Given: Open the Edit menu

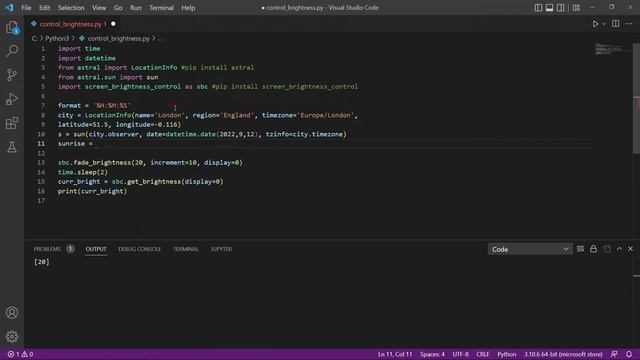Looking at the screenshot, I should (44, 8).
